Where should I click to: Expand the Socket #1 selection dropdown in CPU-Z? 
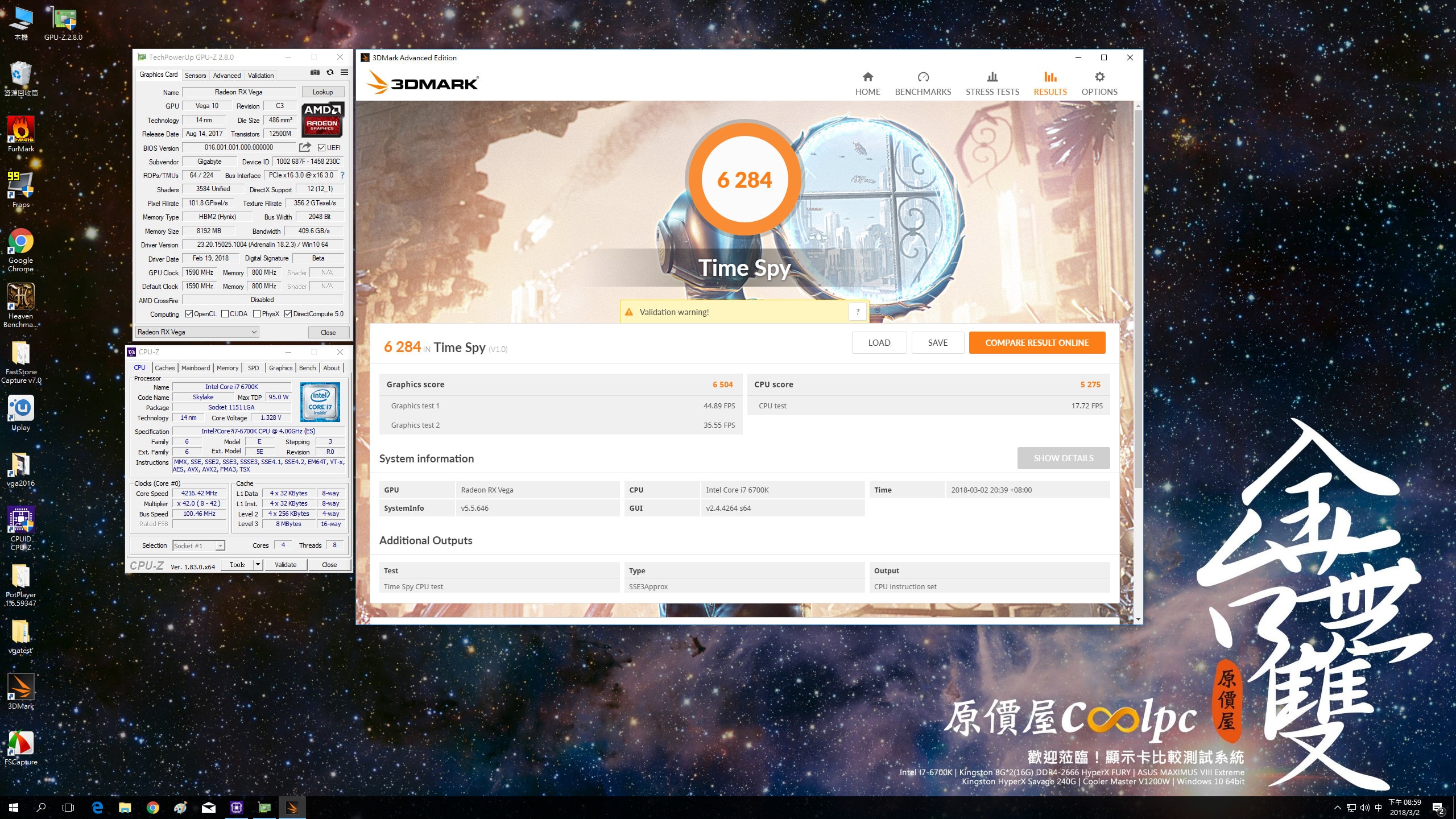click(x=220, y=546)
